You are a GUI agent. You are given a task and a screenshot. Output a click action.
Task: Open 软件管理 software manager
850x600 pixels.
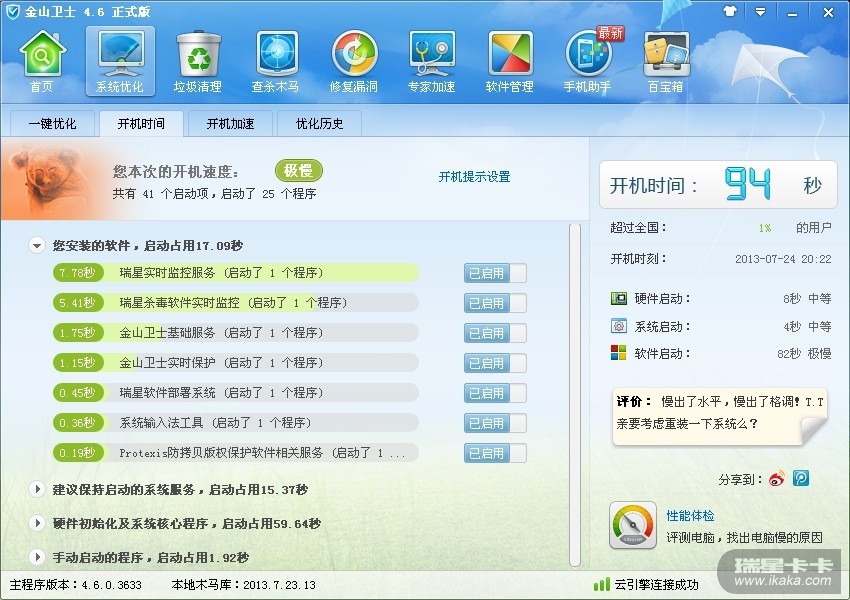(510, 61)
